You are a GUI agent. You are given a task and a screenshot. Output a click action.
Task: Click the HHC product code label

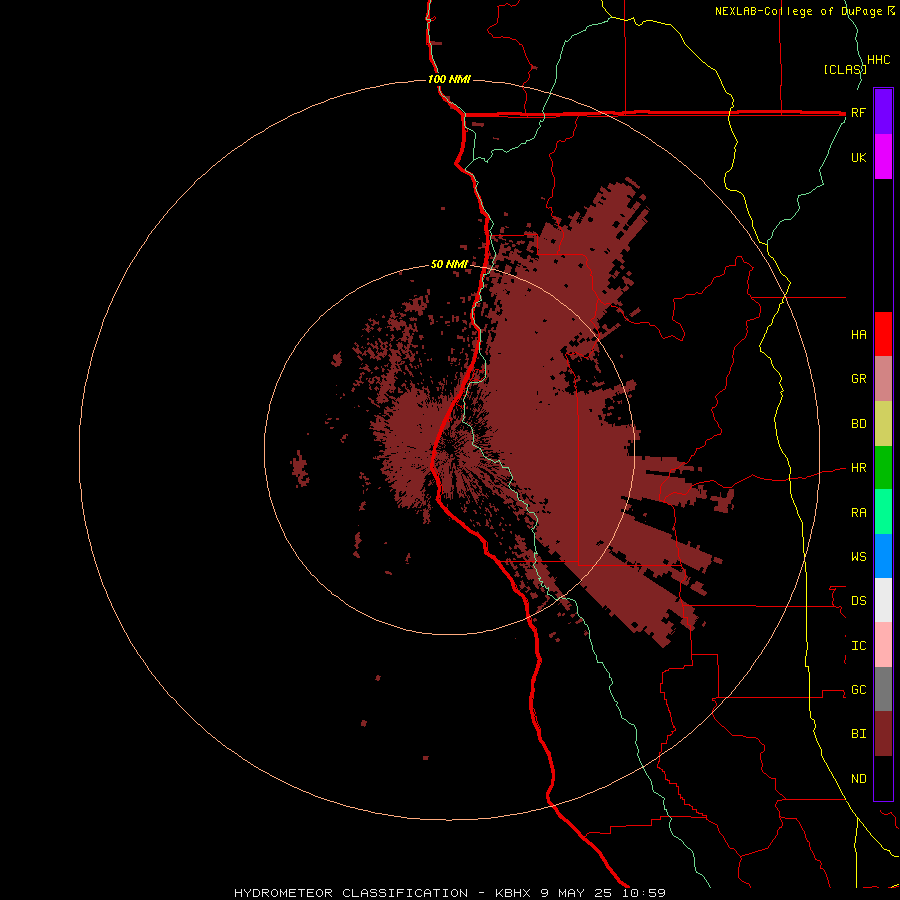(x=878, y=60)
